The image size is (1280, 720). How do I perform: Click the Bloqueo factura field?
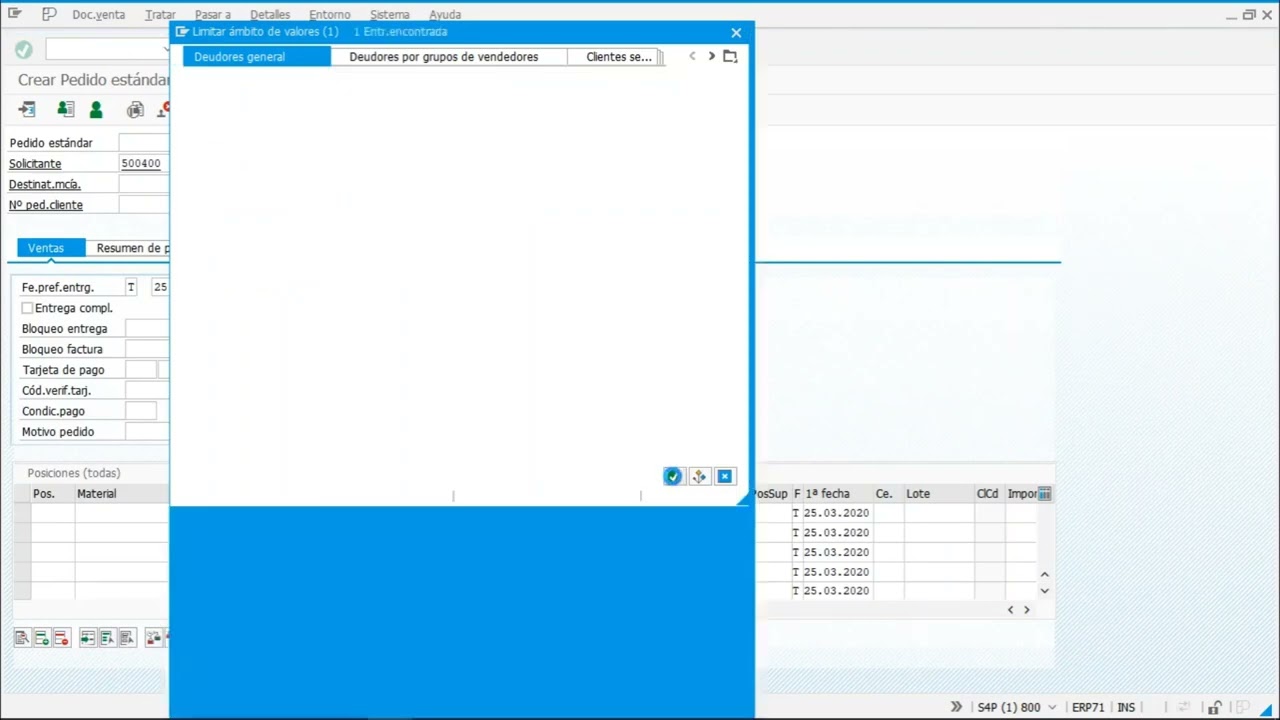point(147,349)
